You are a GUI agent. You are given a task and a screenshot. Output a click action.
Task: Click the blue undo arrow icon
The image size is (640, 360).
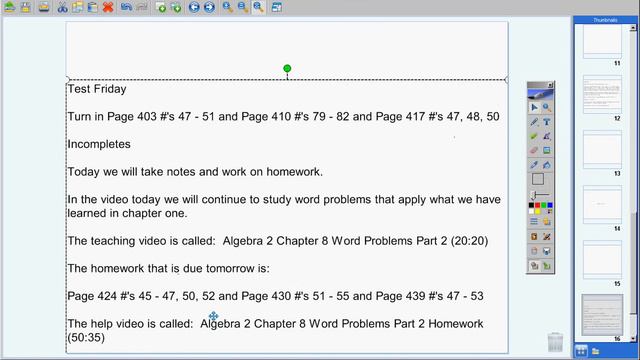(127, 7)
